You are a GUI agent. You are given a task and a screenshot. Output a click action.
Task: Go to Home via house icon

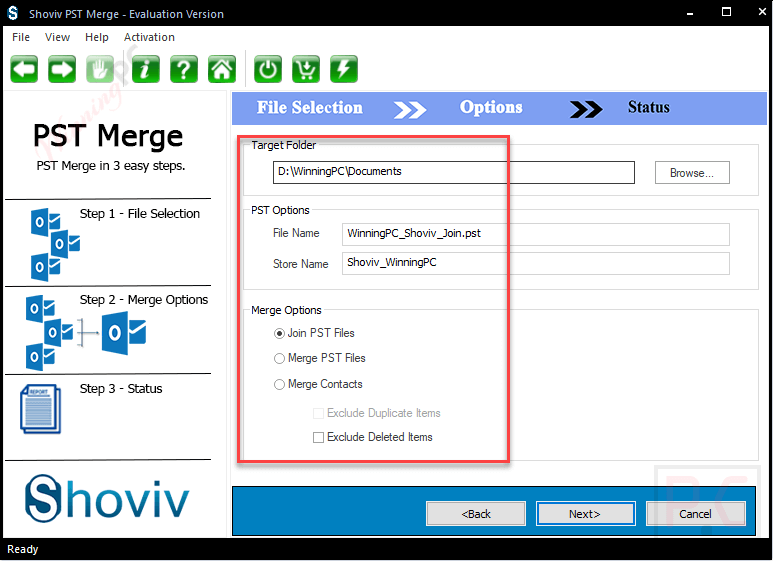(x=222, y=69)
